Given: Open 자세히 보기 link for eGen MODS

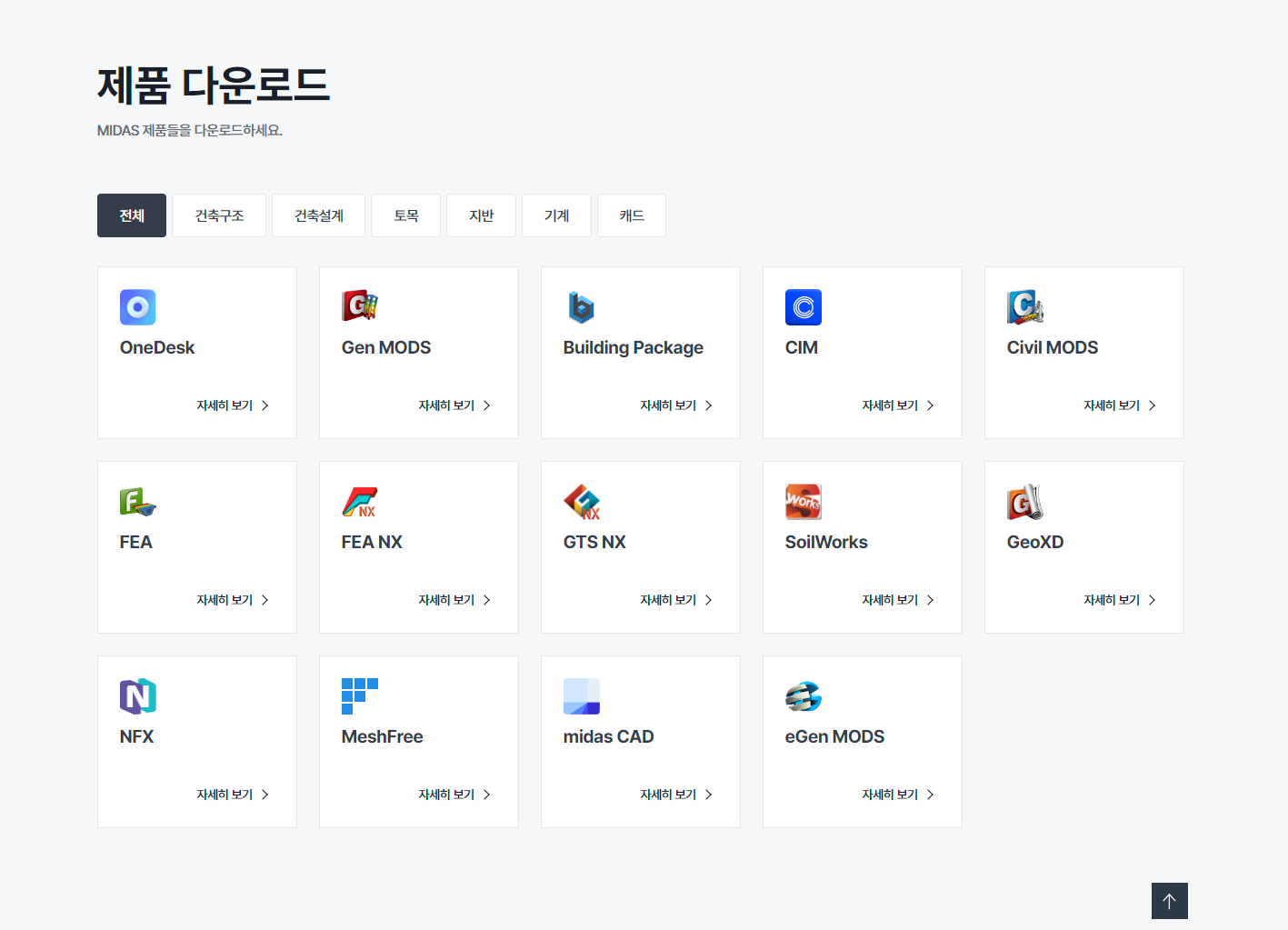Looking at the screenshot, I should (898, 795).
